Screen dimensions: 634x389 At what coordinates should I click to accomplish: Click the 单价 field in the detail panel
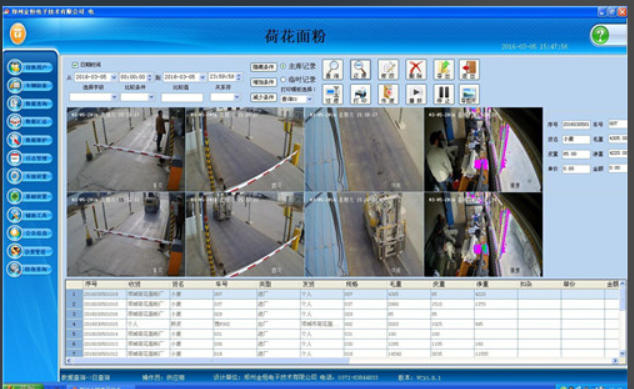(576, 169)
